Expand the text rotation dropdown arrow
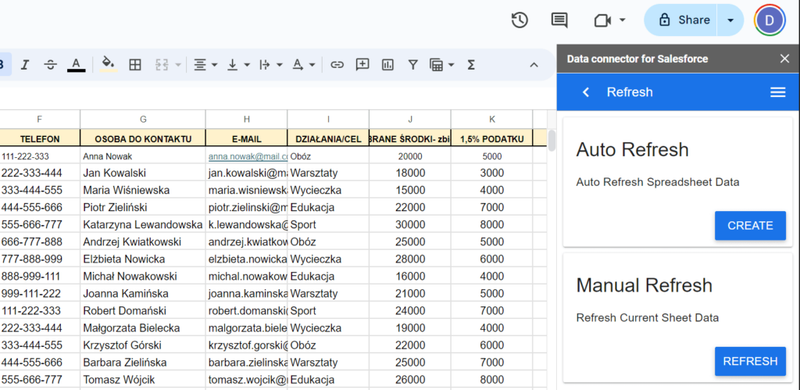800x390 pixels. coord(312,65)
